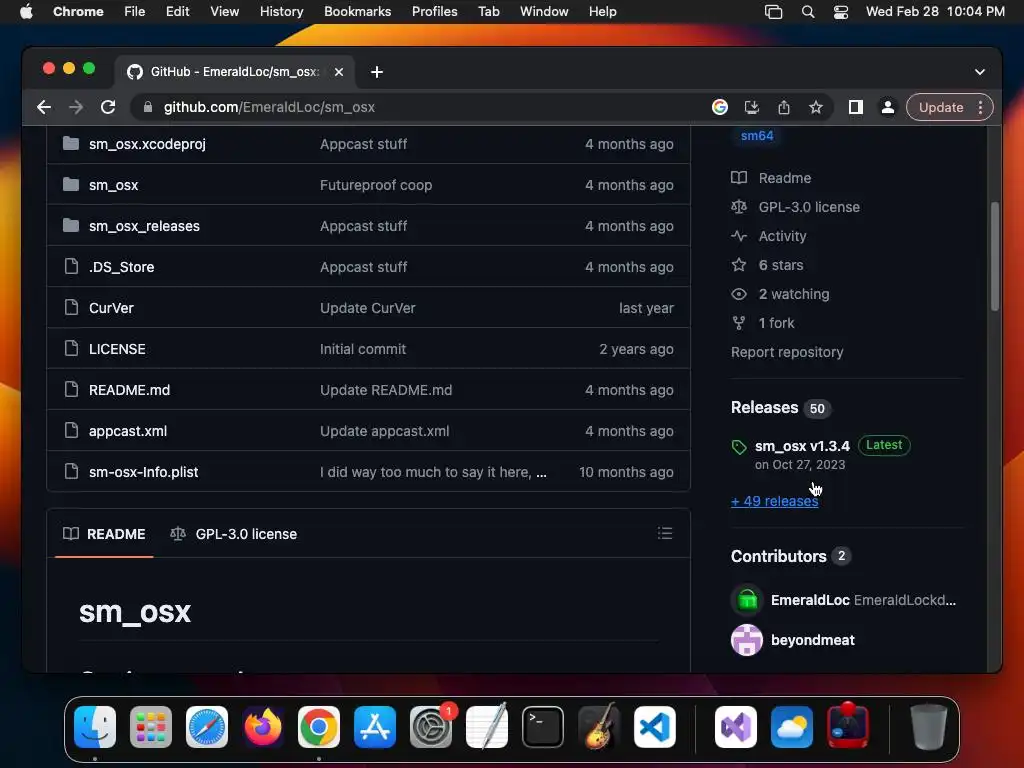Open the README outline list icon
The image size is (1024, 768).
[665, 534]
